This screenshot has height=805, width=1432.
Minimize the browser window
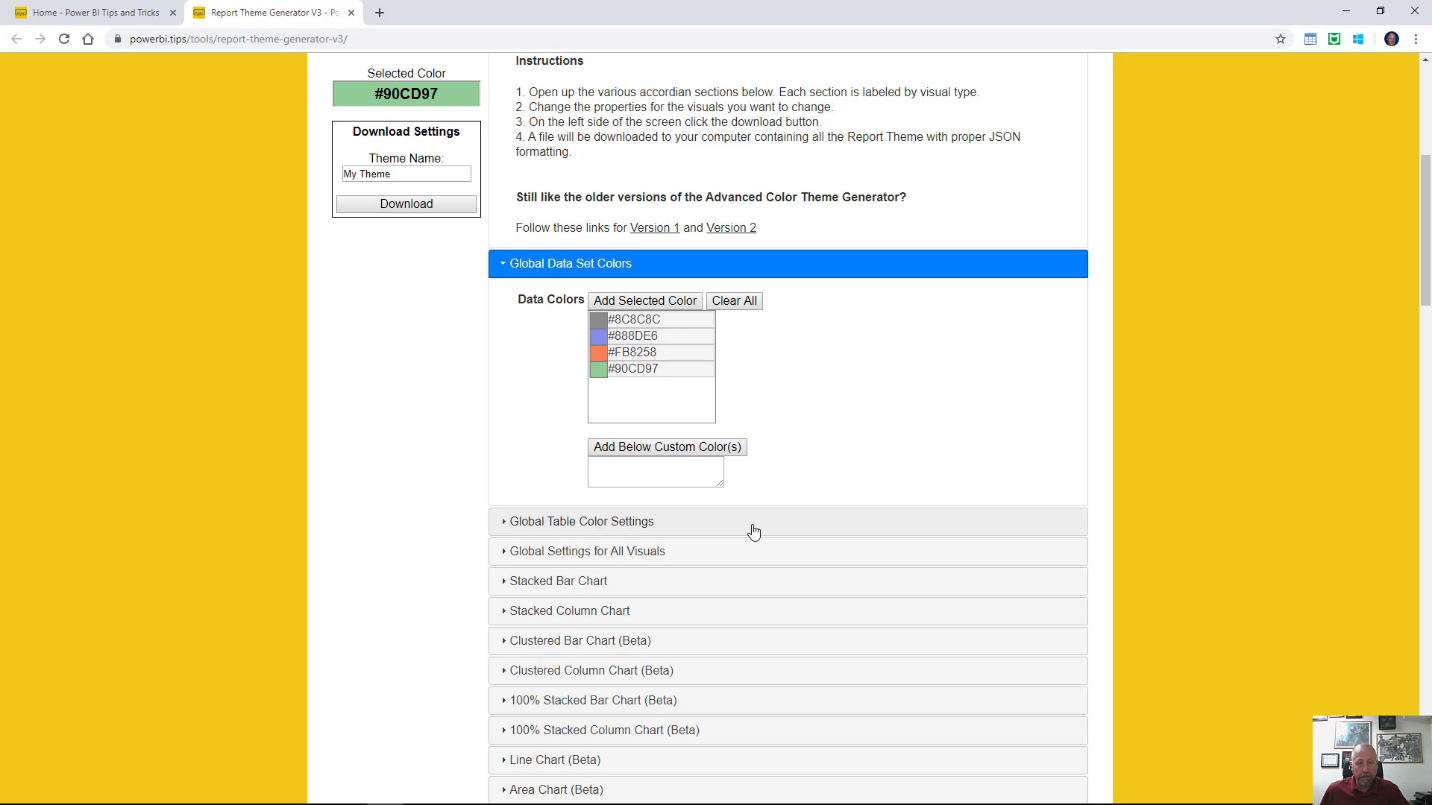click(x=1346, y=11)
